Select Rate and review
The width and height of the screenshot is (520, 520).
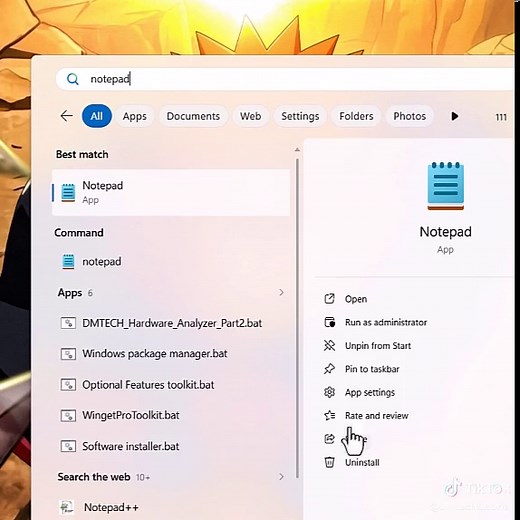(376, 416)
